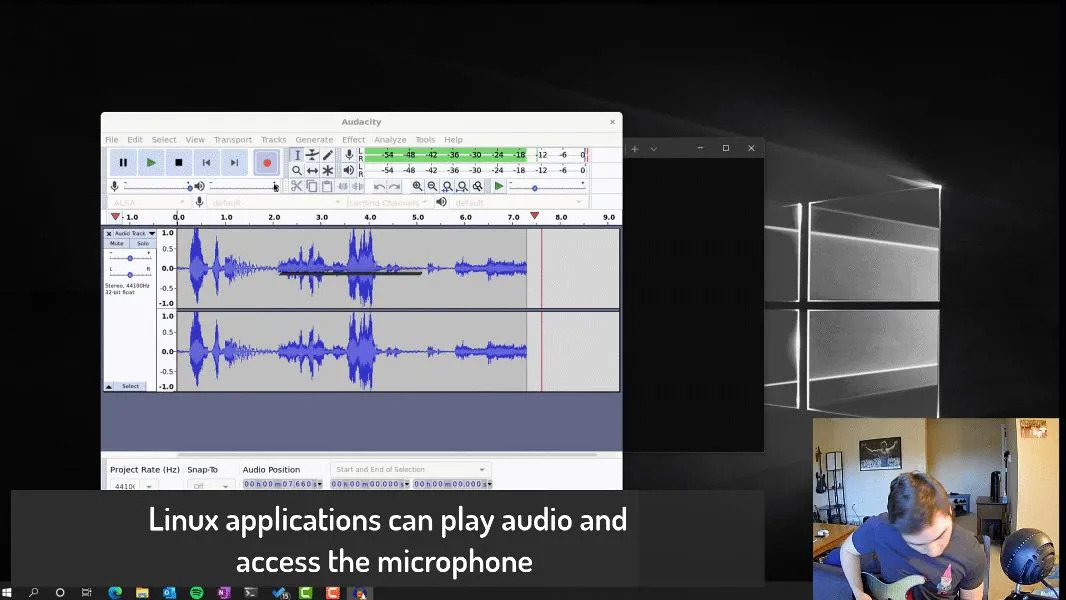Adjust the playback volume slider
Screen dimensions: 1066x600
(x=243, y=186)
